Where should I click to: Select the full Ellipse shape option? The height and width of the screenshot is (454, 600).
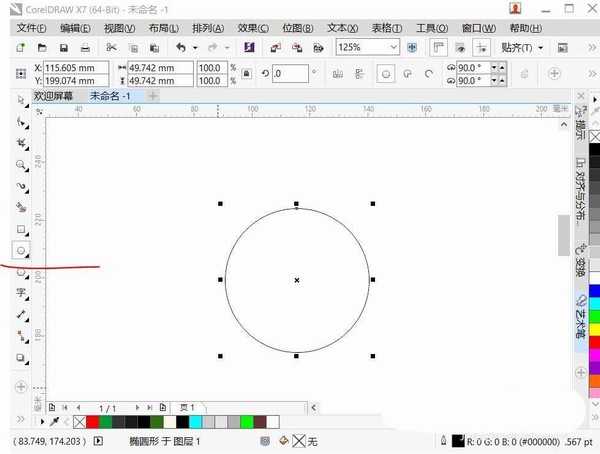tap(387, 73)
